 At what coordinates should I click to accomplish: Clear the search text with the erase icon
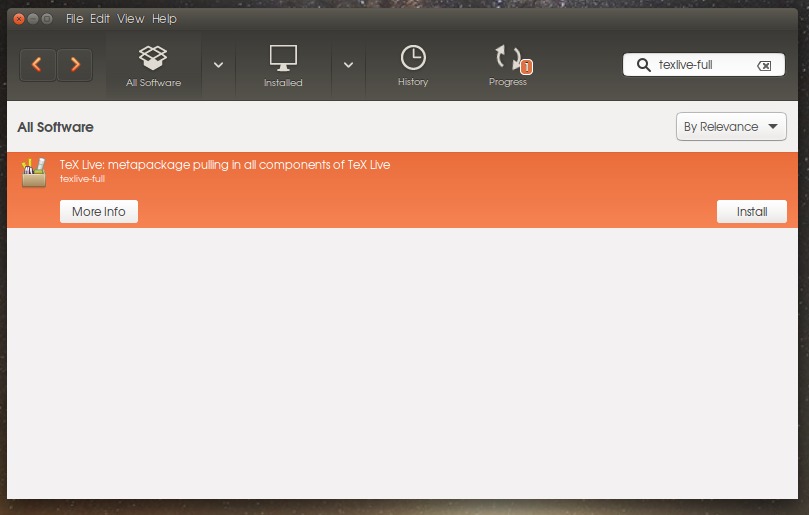coord(764,66)
